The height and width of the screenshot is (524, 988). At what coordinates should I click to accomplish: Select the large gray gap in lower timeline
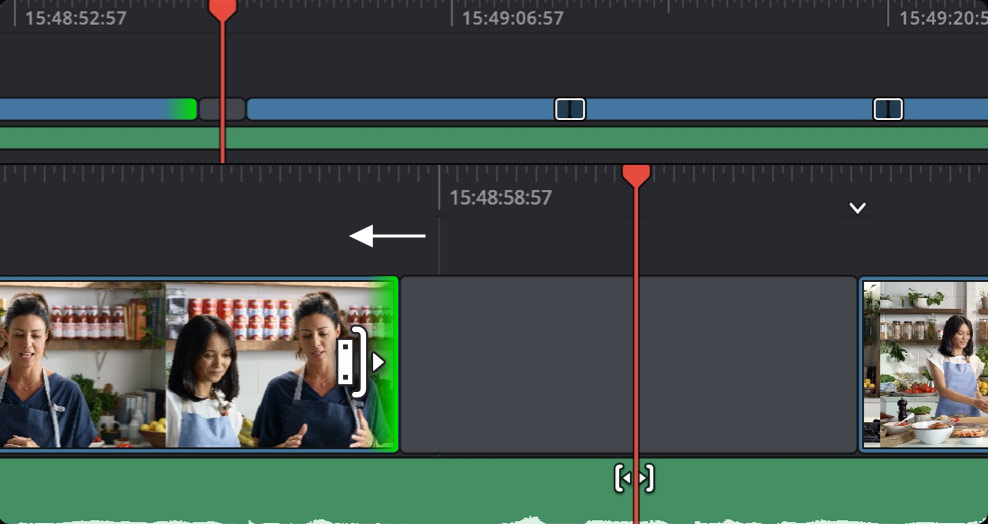click(629, 364)
